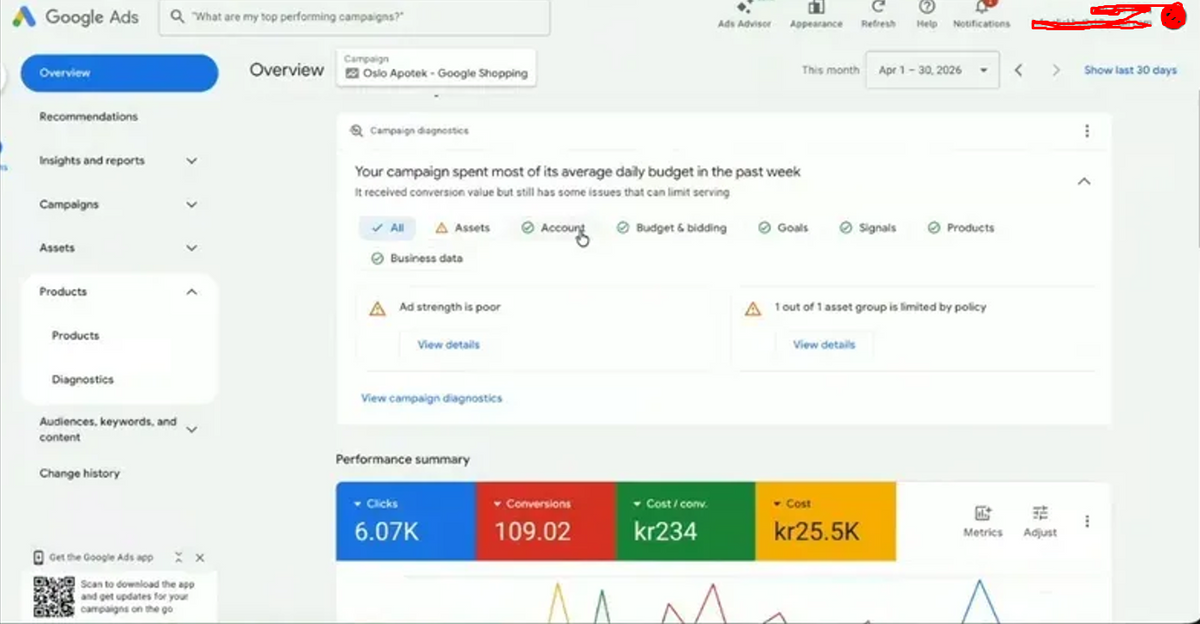This screenshot has height=624, width=1200.
Task: Collapse the Google Ads app promo
Action: [x=178, y=557]
